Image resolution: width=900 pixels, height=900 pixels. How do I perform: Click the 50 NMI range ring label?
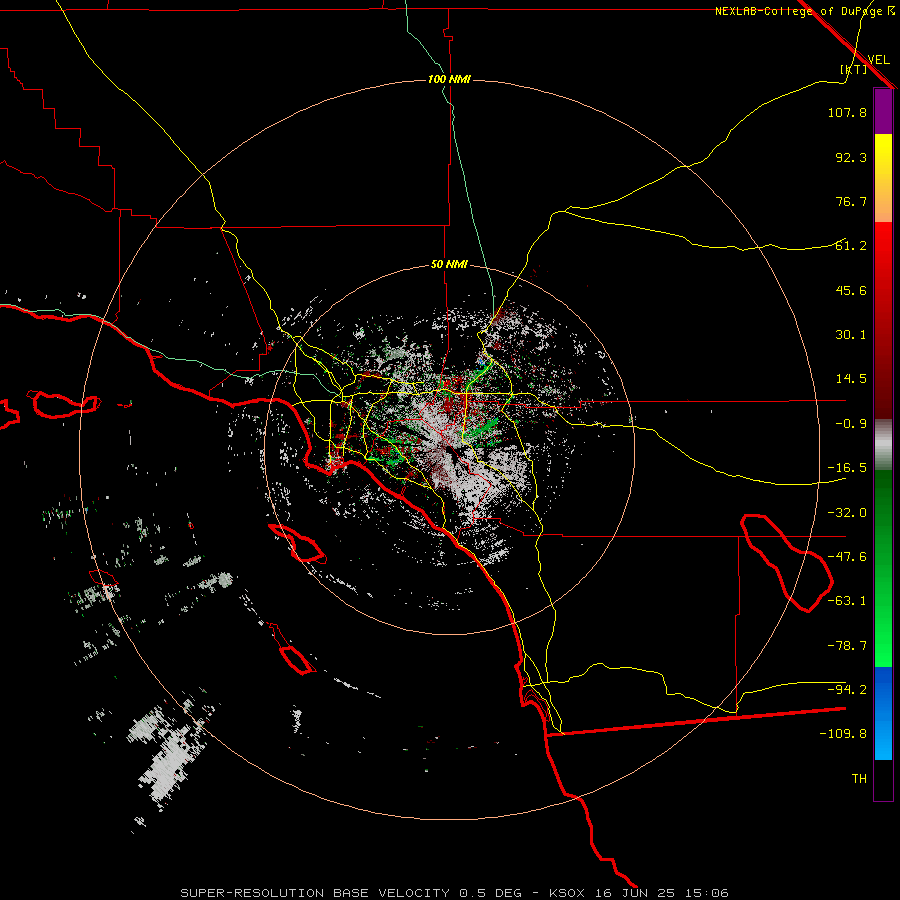click(x=449, y=265)
